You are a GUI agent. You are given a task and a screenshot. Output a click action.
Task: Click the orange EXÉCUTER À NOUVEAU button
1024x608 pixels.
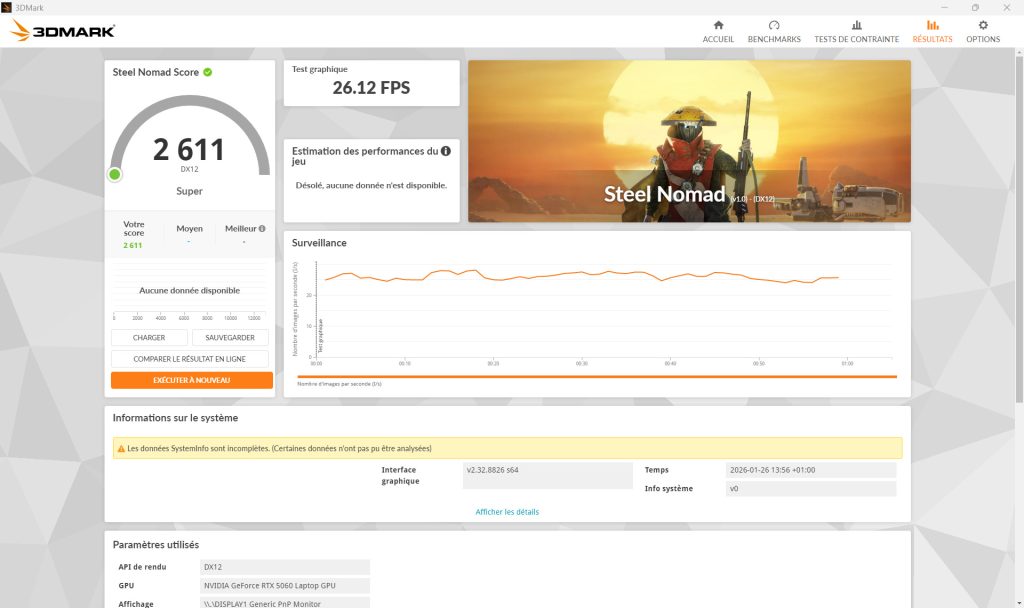tap(191, 380)
